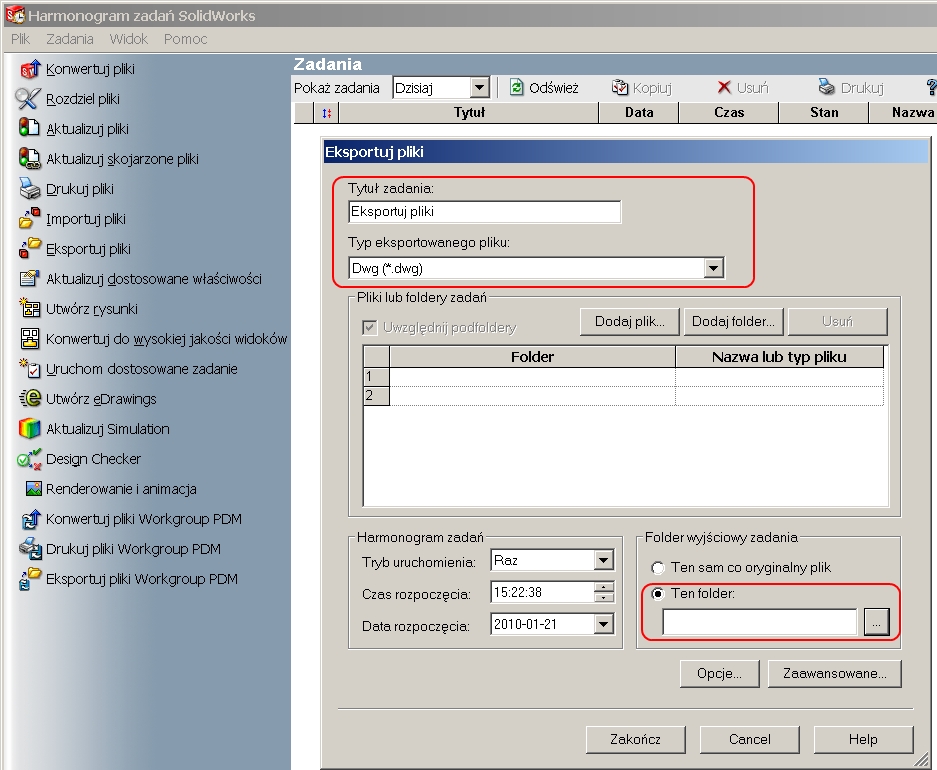
Task: Click the Utwórz eDrawings text label
Action: click(101, 399)
